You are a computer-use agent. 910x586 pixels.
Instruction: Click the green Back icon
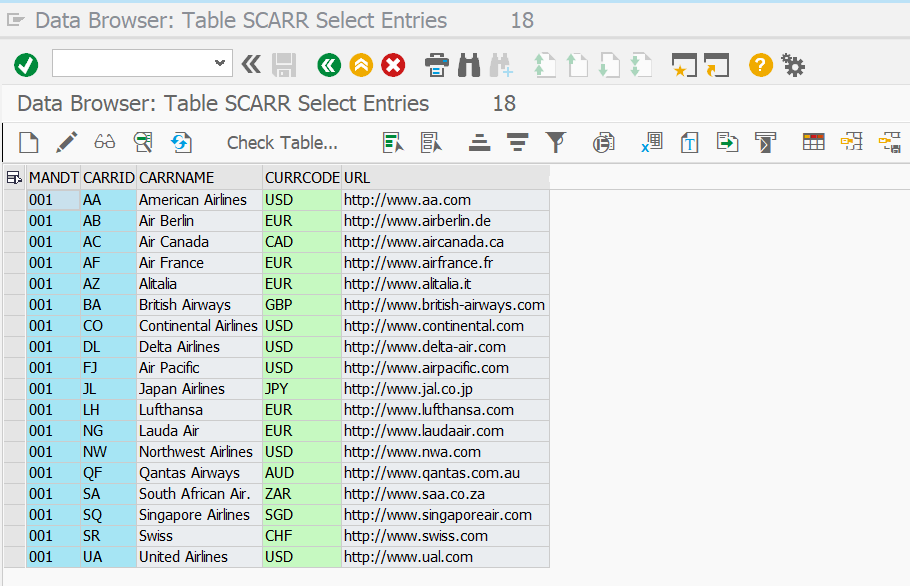(329, 65)
